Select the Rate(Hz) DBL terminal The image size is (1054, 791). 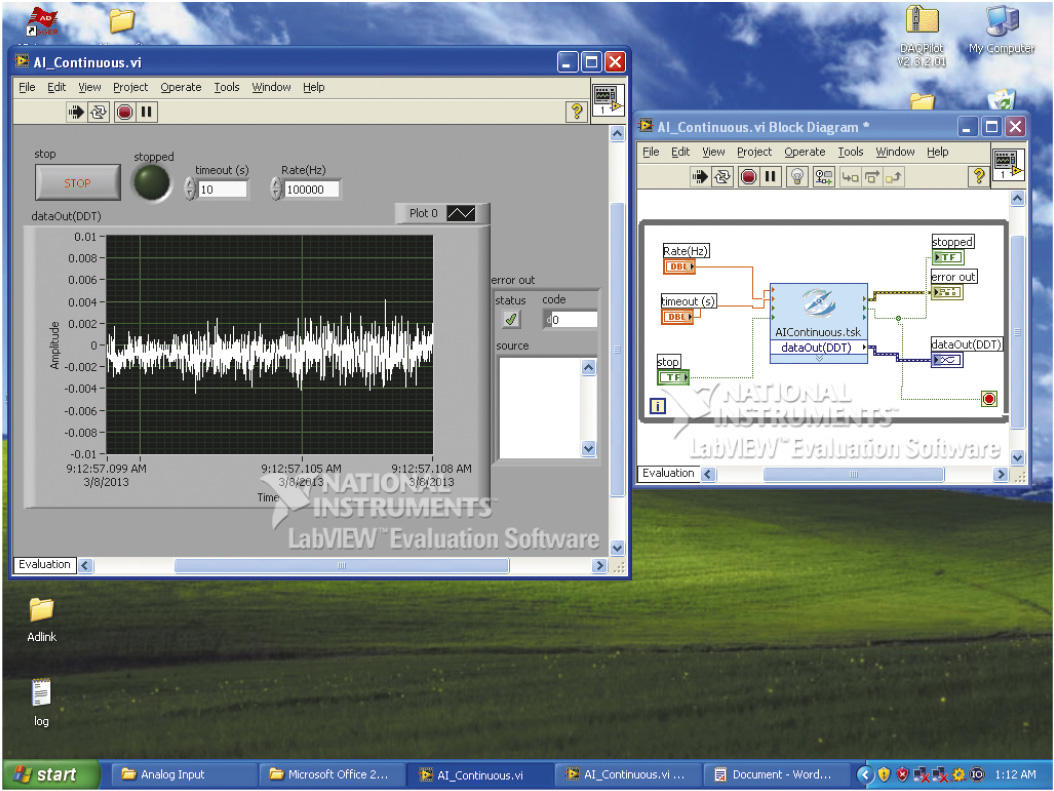[x=680, y=266]
